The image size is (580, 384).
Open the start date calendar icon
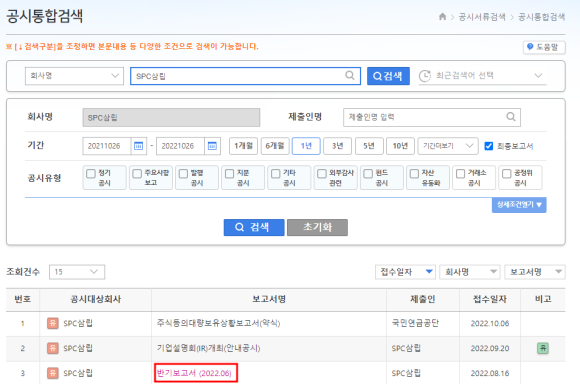coord(138,146)
